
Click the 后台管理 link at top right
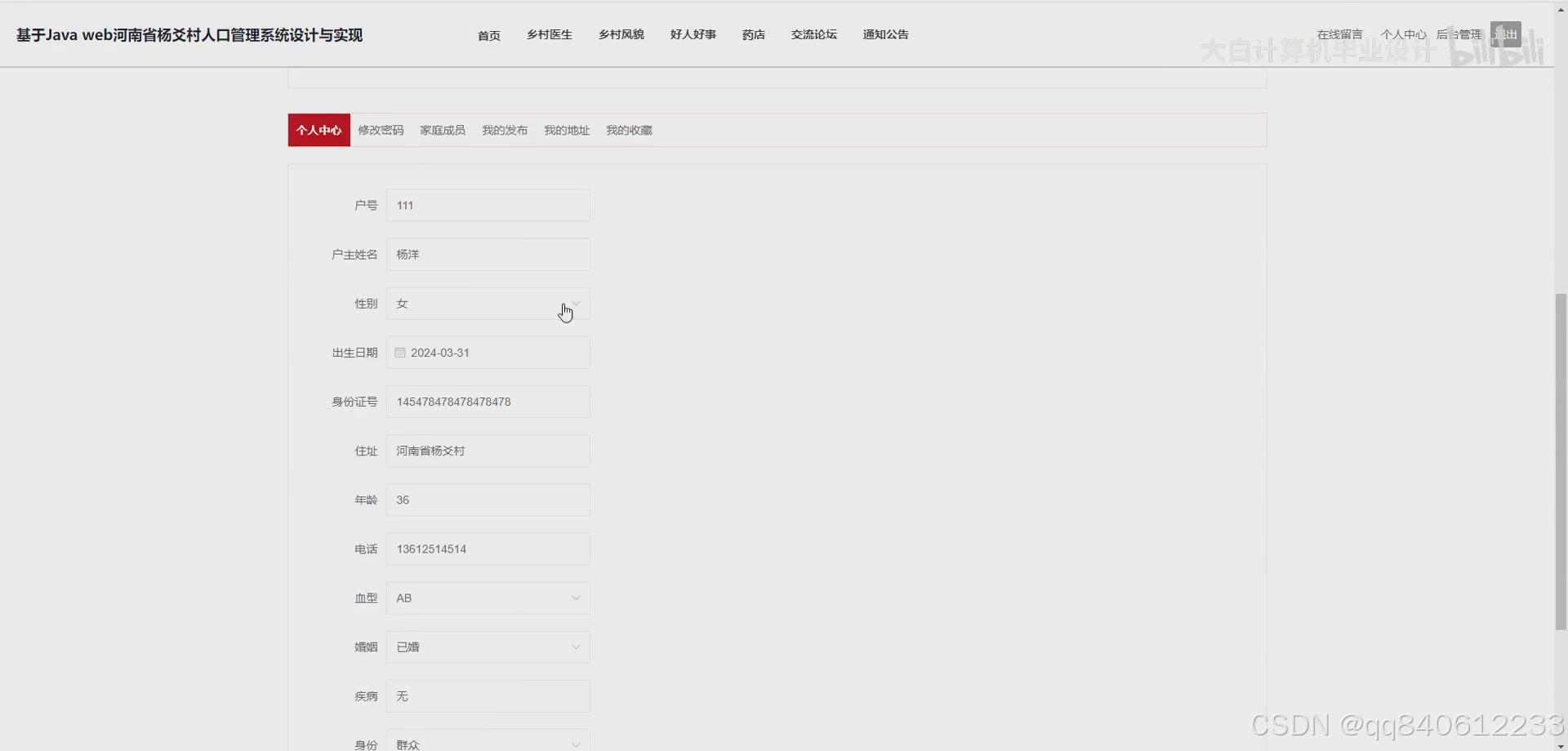tap(1461, 33)
